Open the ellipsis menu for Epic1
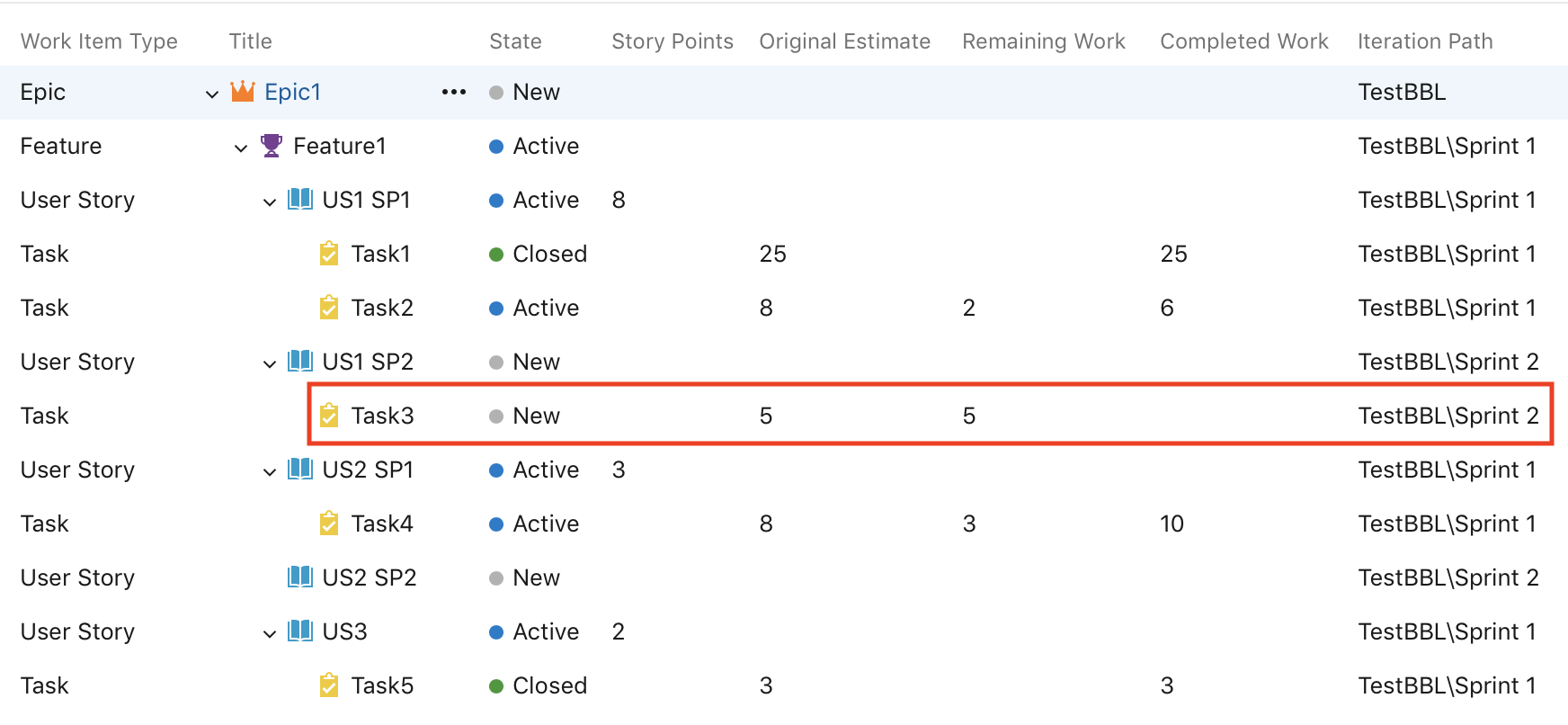1568x725 pixels. (454, 91)
